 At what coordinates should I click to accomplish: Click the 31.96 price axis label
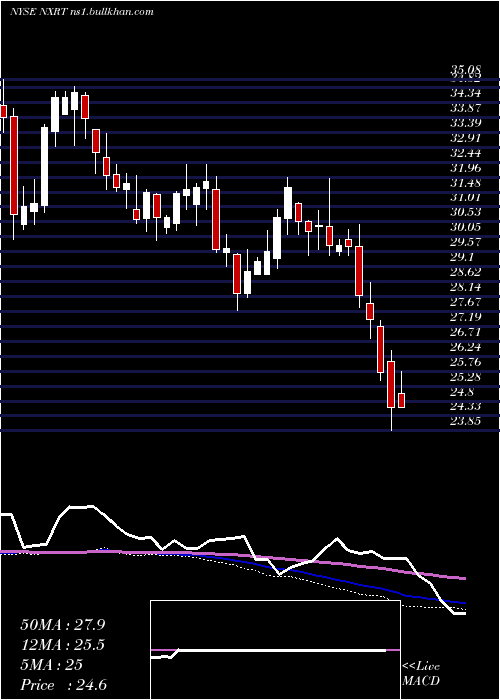(466, 168)
